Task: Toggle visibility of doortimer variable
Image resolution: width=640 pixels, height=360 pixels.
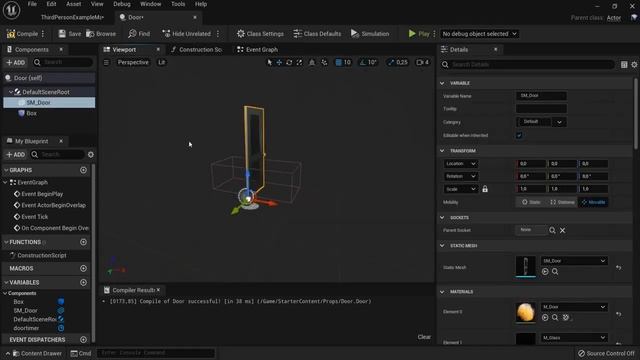Action: coord(61,328)
